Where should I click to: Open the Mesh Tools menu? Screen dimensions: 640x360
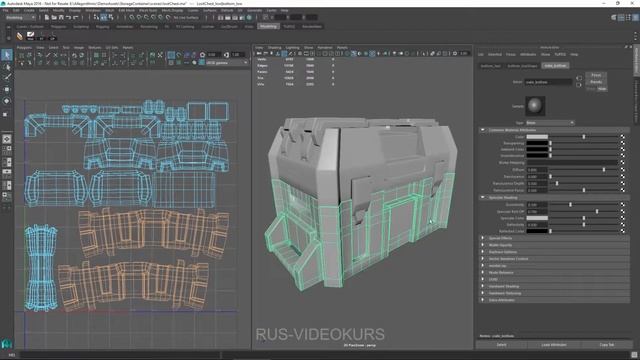[x=148, y=10]
